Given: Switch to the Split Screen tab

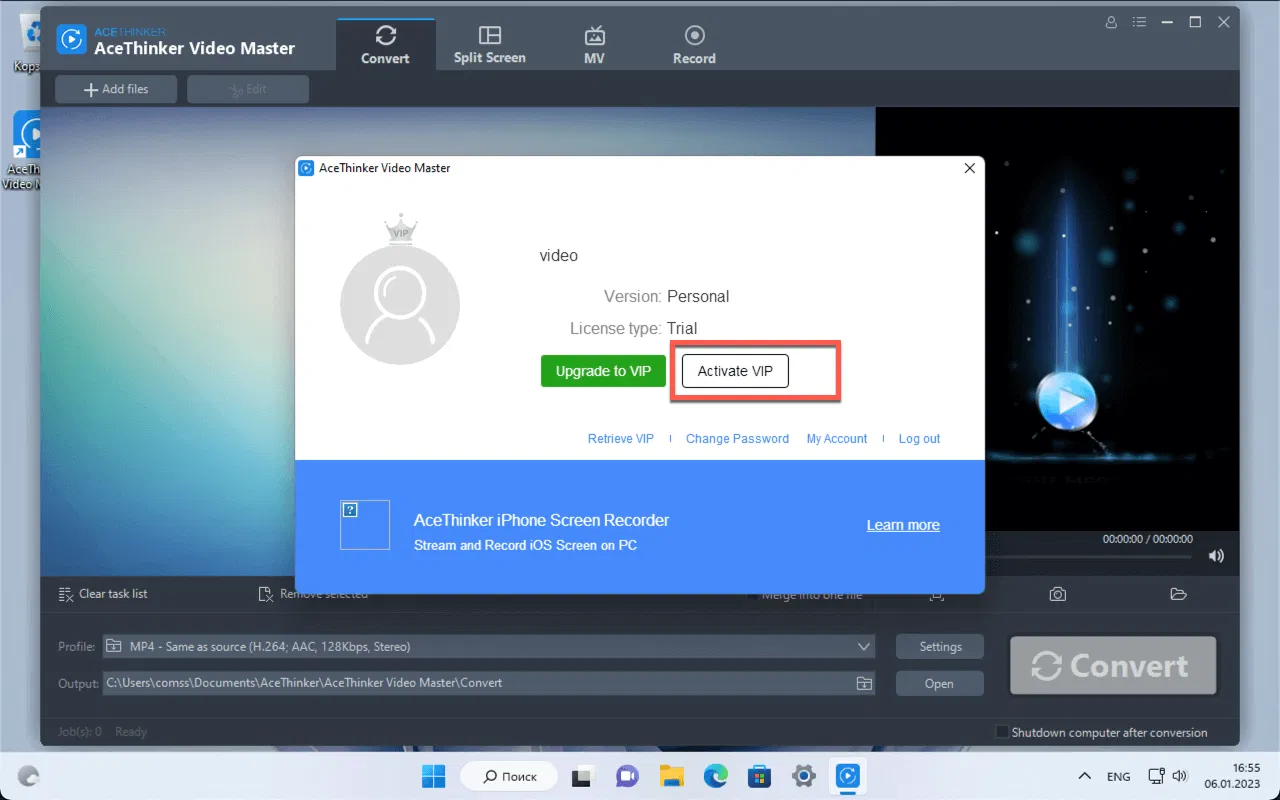Looking at the screenshot, I should pos(489,44).
